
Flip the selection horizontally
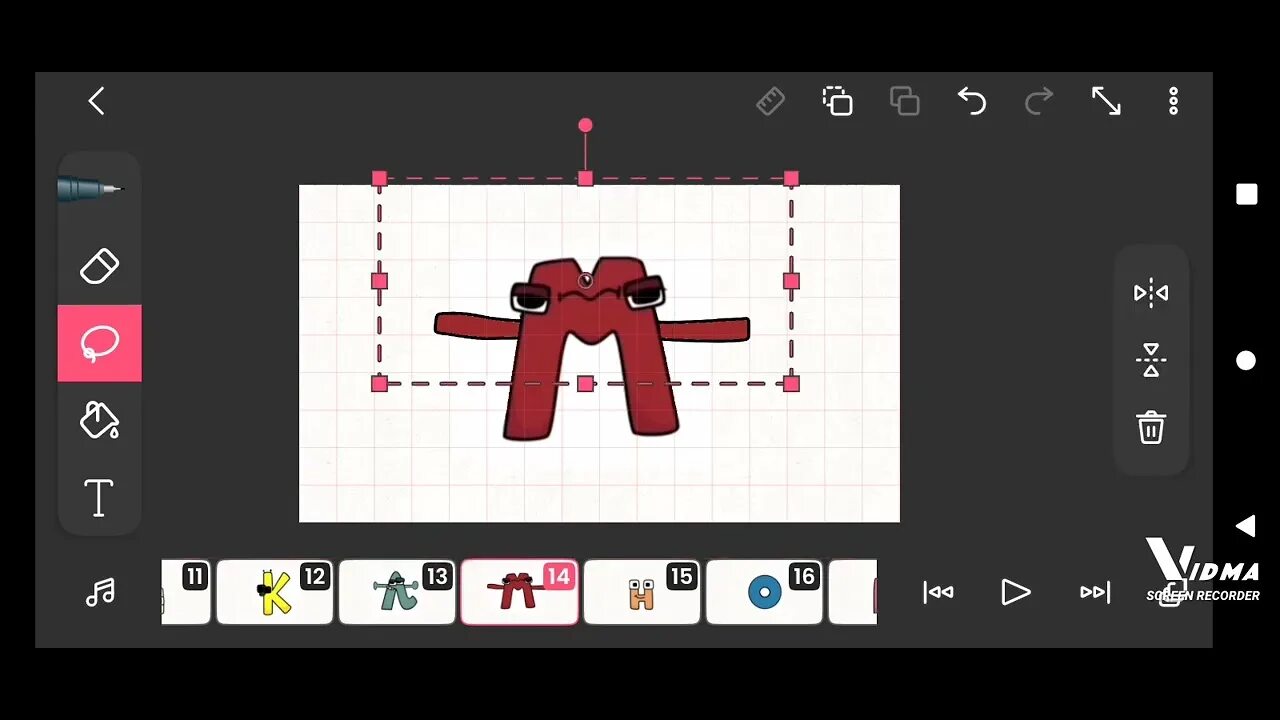tap(1151, 293)
